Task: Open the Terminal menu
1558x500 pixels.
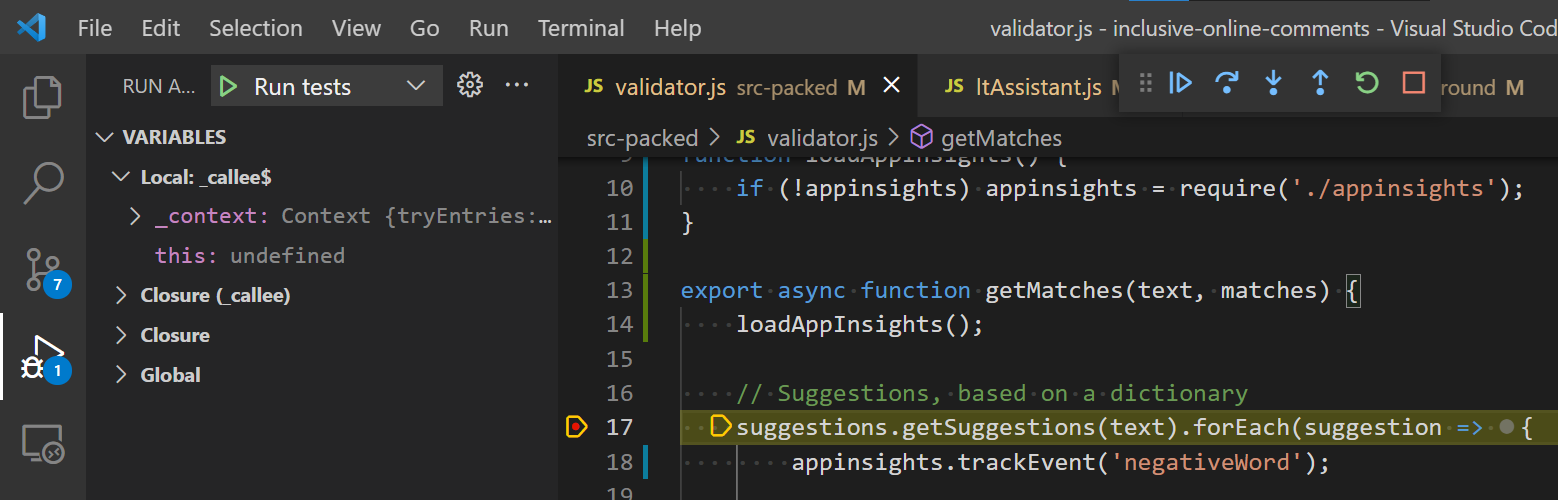Action: click(581, 28)
